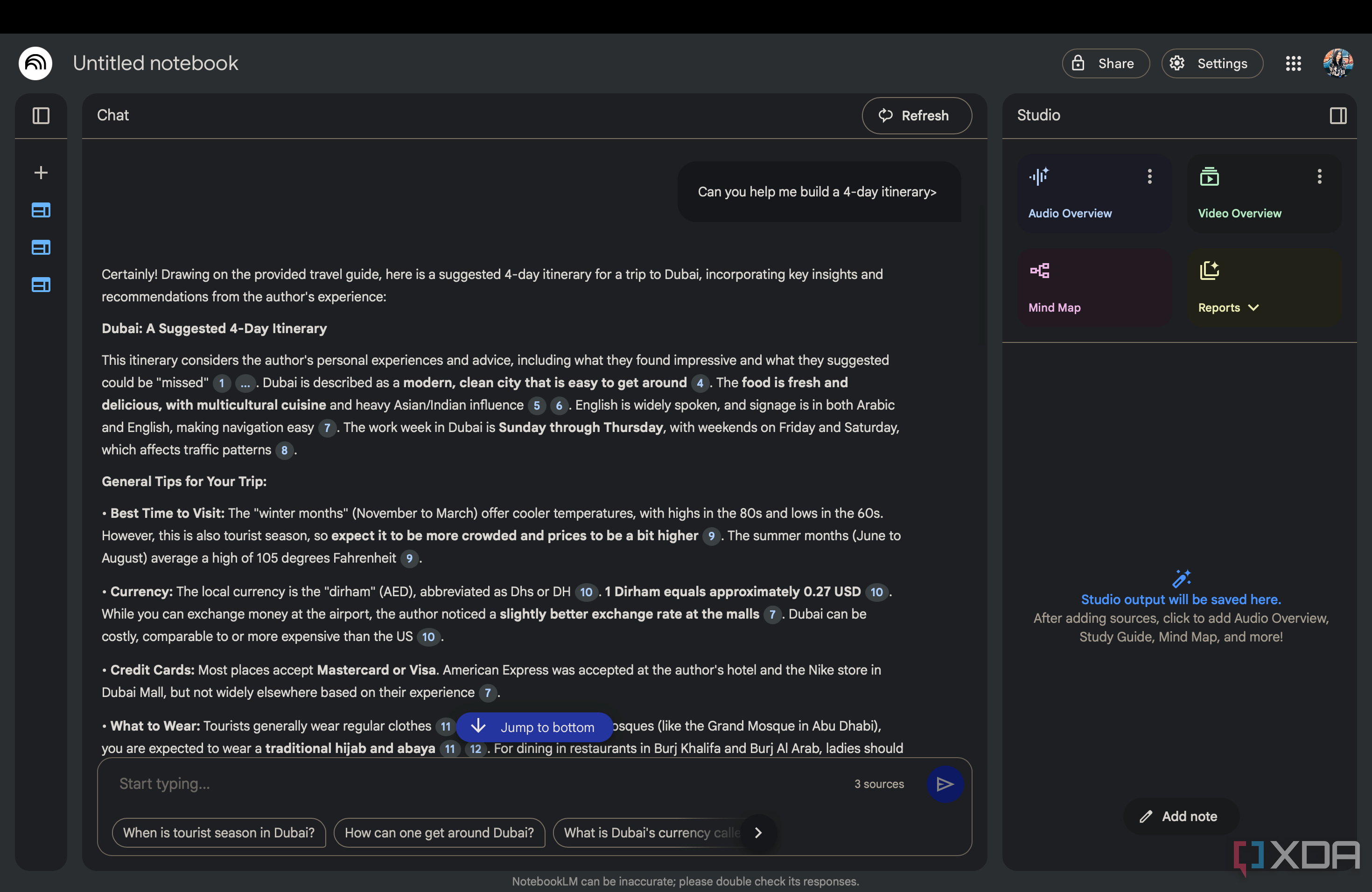Open citation 6 chip
The height and width of the screenshot is (892, 1372).
click(x=559, y=406)
